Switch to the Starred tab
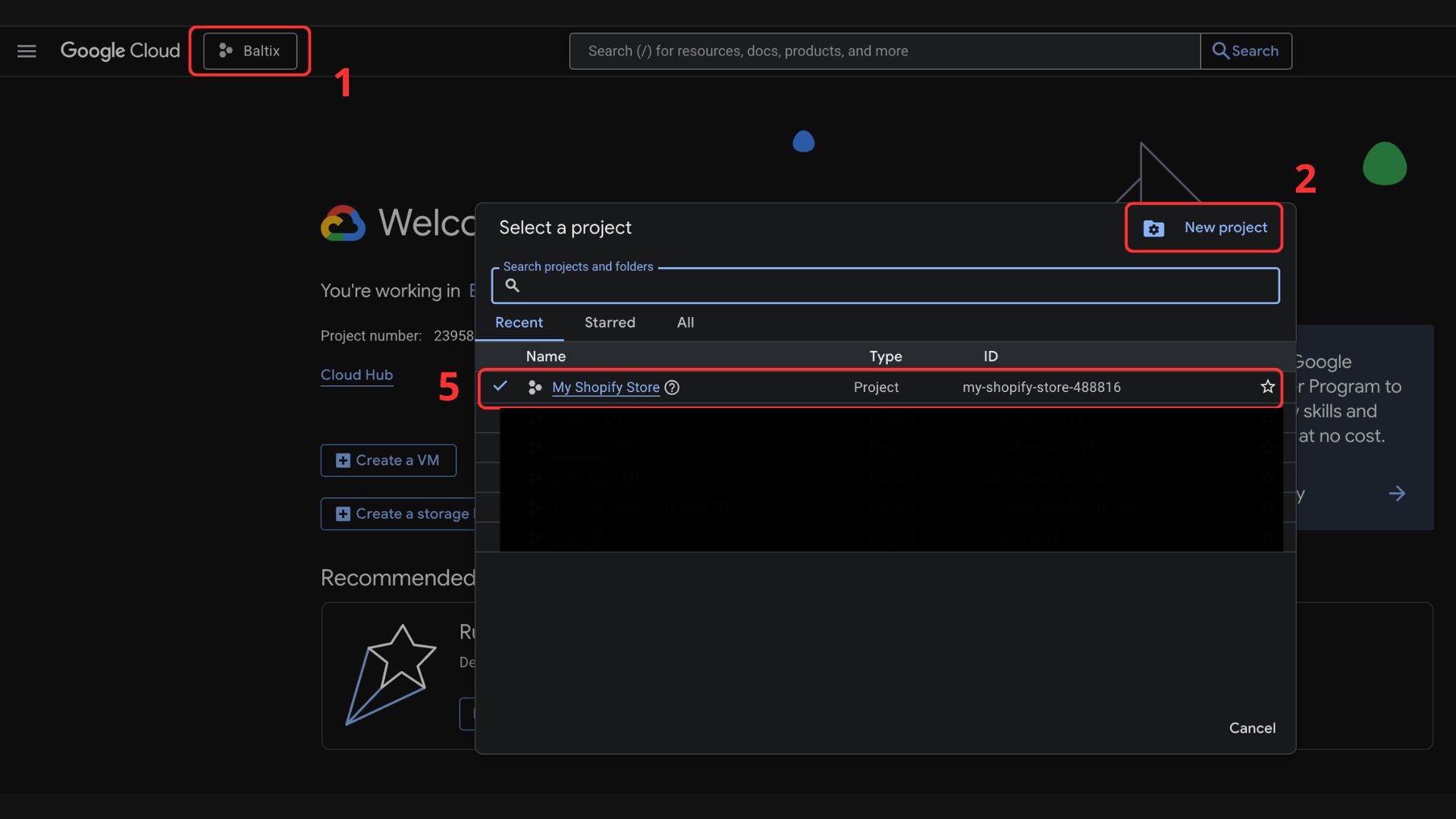The image size is (1456, 819). 610,322
